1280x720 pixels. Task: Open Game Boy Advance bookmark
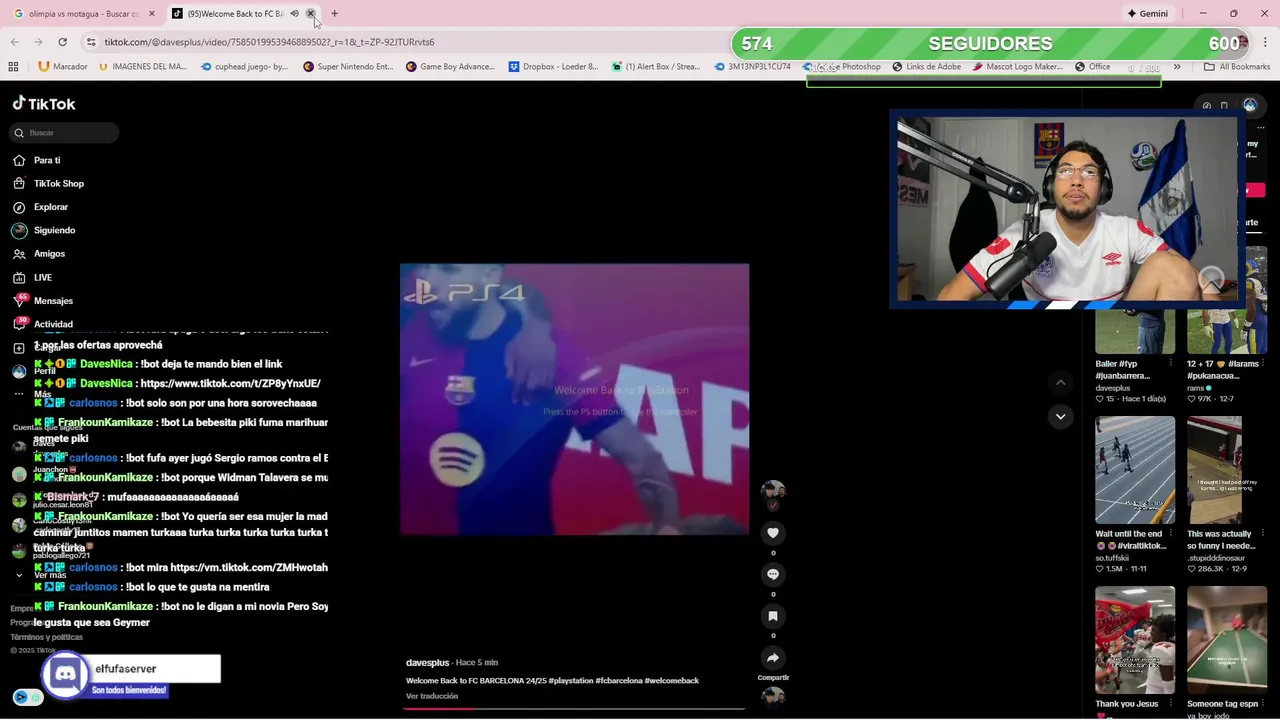(450, 67)
